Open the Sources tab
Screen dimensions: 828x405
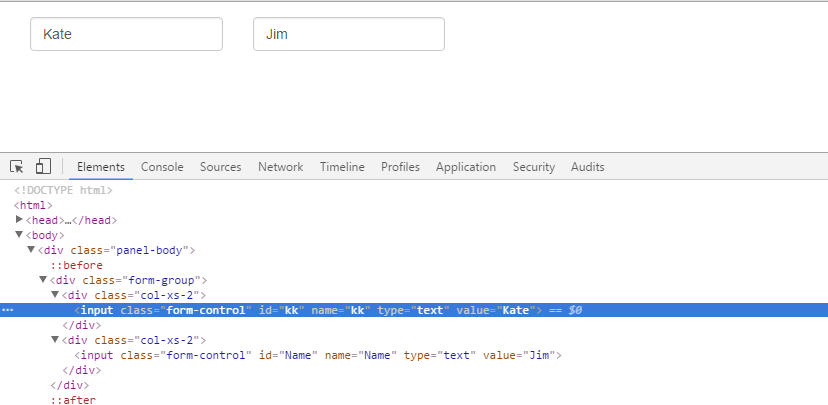point(220,167)
